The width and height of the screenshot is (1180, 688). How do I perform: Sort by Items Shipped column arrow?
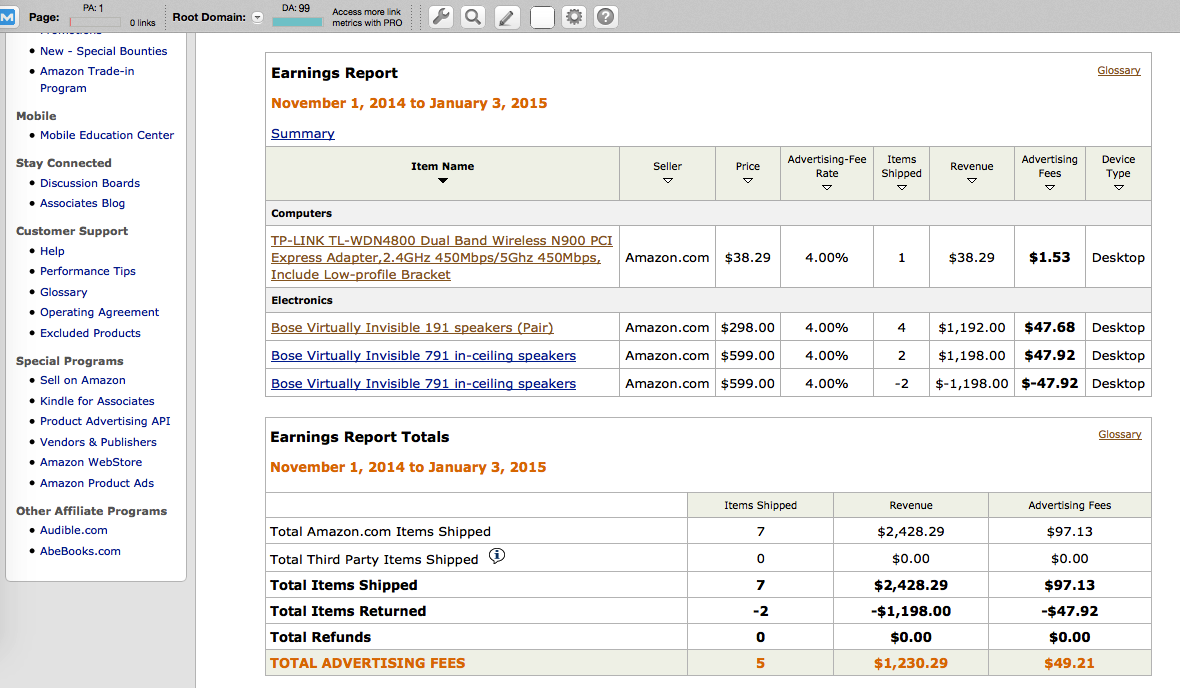click(902, 187)
